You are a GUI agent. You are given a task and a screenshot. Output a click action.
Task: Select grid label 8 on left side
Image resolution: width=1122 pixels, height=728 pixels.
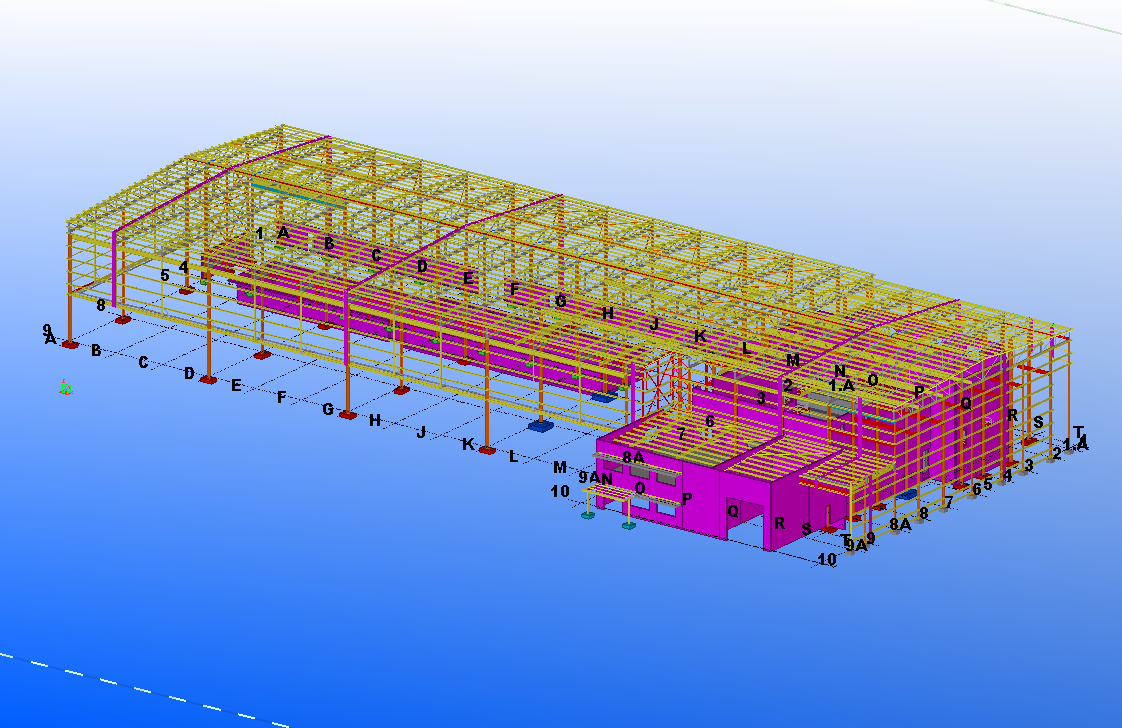pyautogui.click(x=101, y=305)
